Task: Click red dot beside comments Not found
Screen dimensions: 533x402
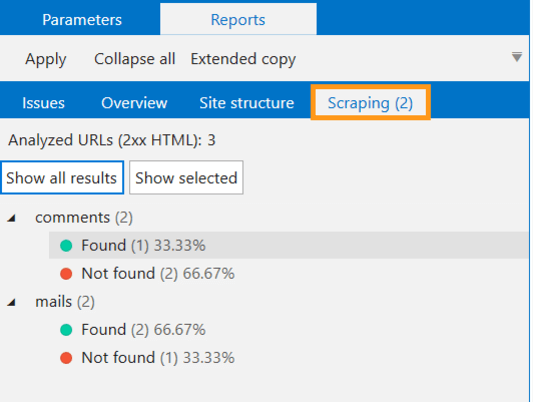Action: click(66, 273)
